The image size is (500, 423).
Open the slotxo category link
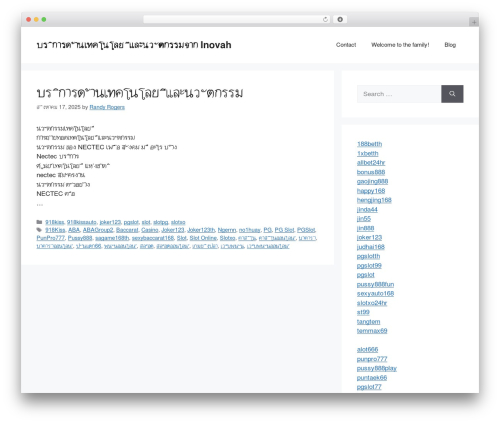(x=178, y=222)
